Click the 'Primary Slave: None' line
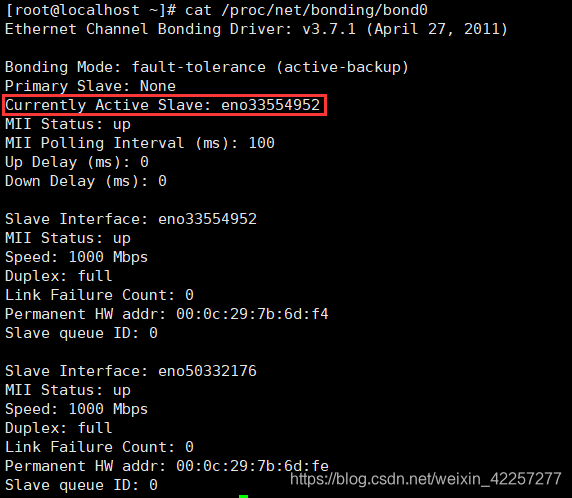572x498 pixels. pos(90,86)
